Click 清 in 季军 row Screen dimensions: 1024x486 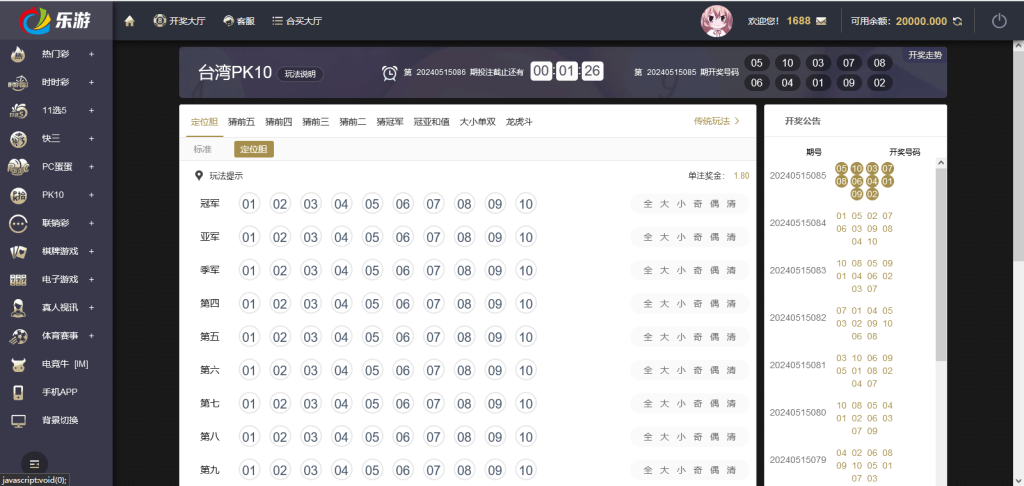click(x=731, y=270)
